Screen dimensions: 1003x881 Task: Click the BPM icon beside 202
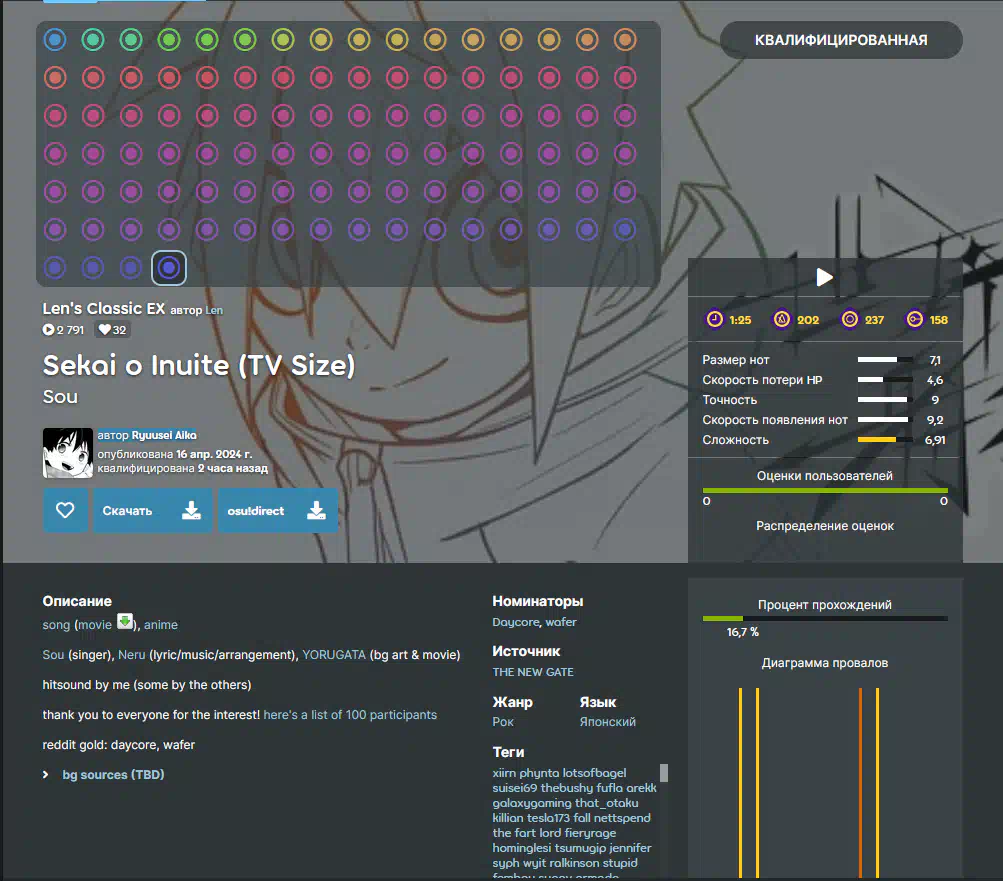(x=782, y=319)
